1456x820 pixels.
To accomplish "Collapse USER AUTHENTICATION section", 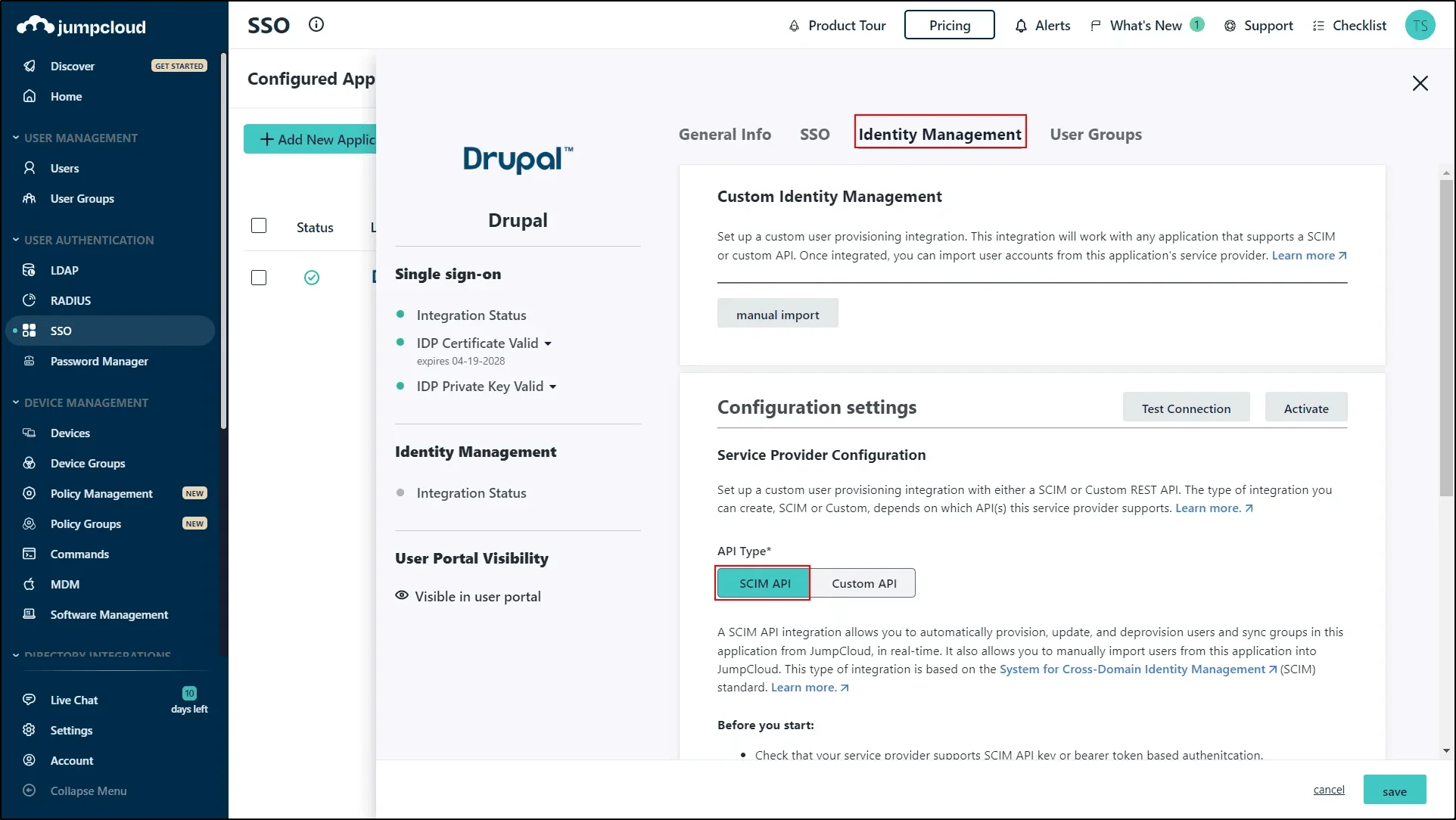I will click(x=16, y=240).
